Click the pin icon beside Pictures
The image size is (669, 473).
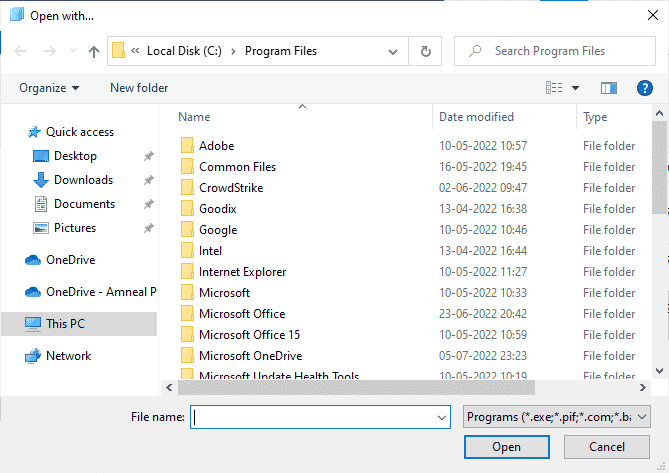pyautogui.click(x=148, y=228)
